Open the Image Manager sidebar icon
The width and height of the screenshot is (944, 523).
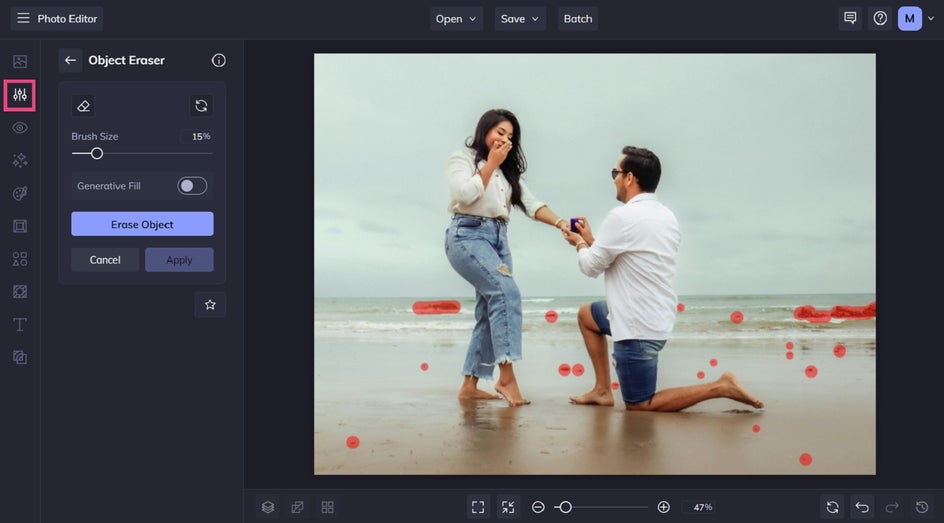click(20, 61)
